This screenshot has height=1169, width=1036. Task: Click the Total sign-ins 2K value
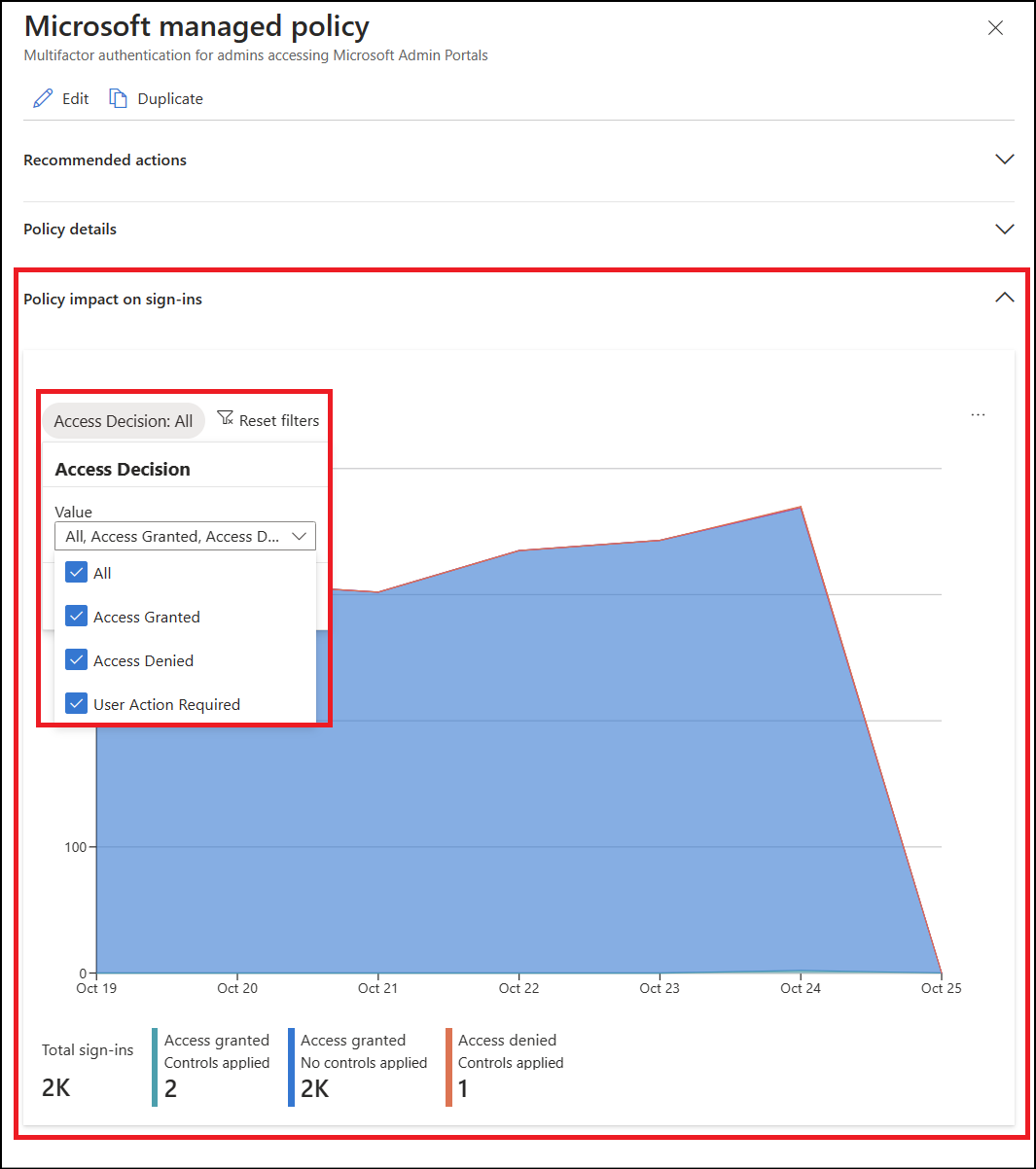click(x=55, y=1087)
